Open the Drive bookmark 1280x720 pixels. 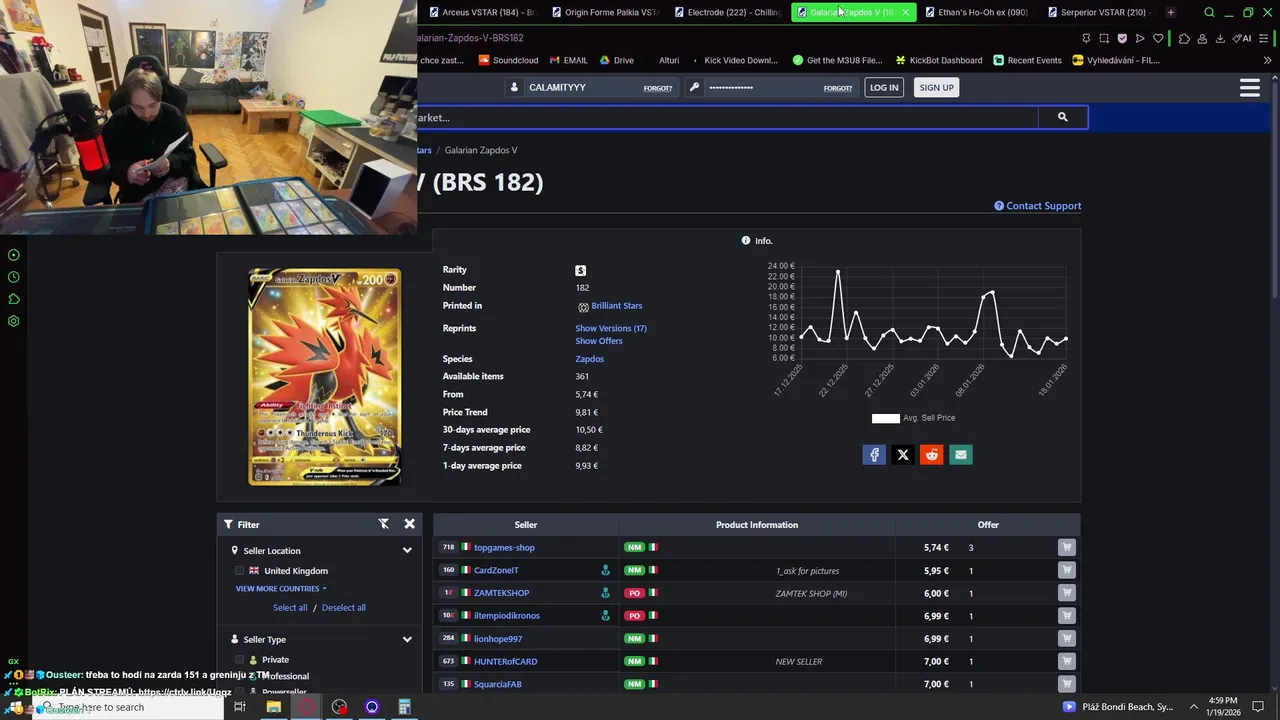617,60
